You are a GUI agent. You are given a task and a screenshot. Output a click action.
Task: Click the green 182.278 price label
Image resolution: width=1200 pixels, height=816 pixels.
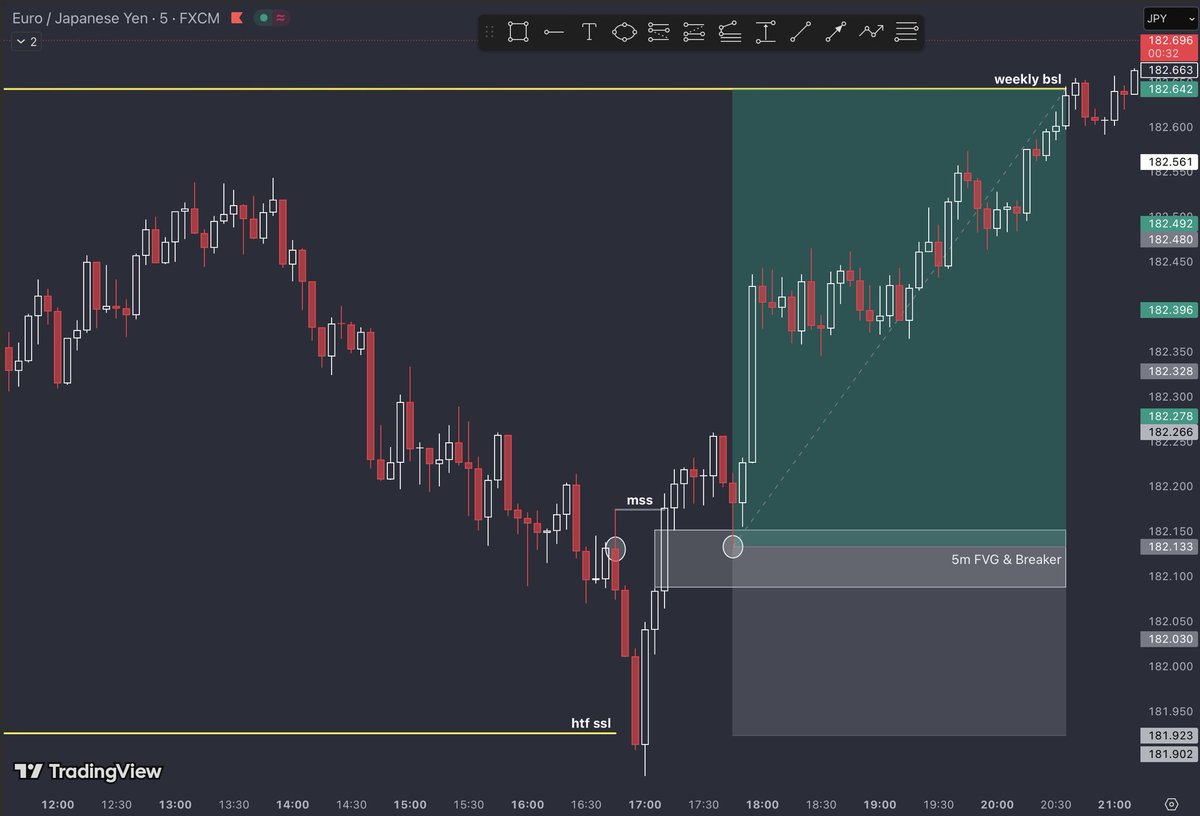point(1169,416)
